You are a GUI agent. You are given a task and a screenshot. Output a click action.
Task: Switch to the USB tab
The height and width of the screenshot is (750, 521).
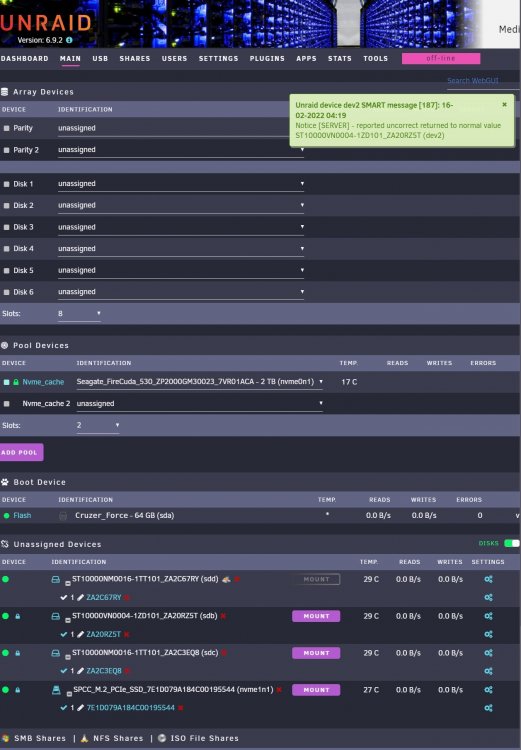pyautogui.click(x=100, y=58)
